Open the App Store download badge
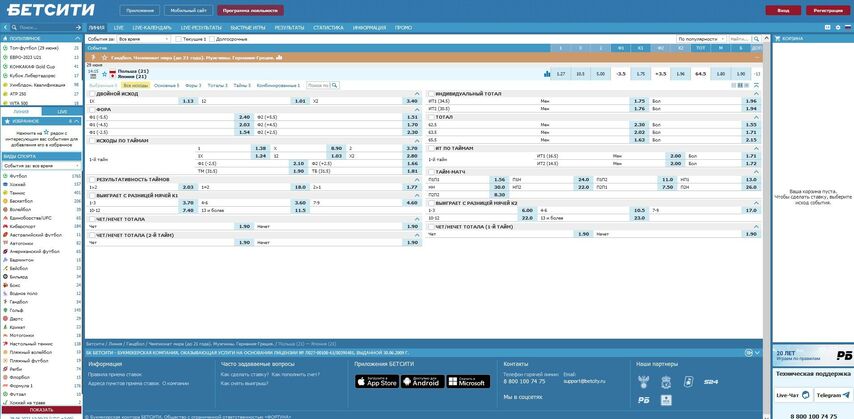 coord(377,382)
